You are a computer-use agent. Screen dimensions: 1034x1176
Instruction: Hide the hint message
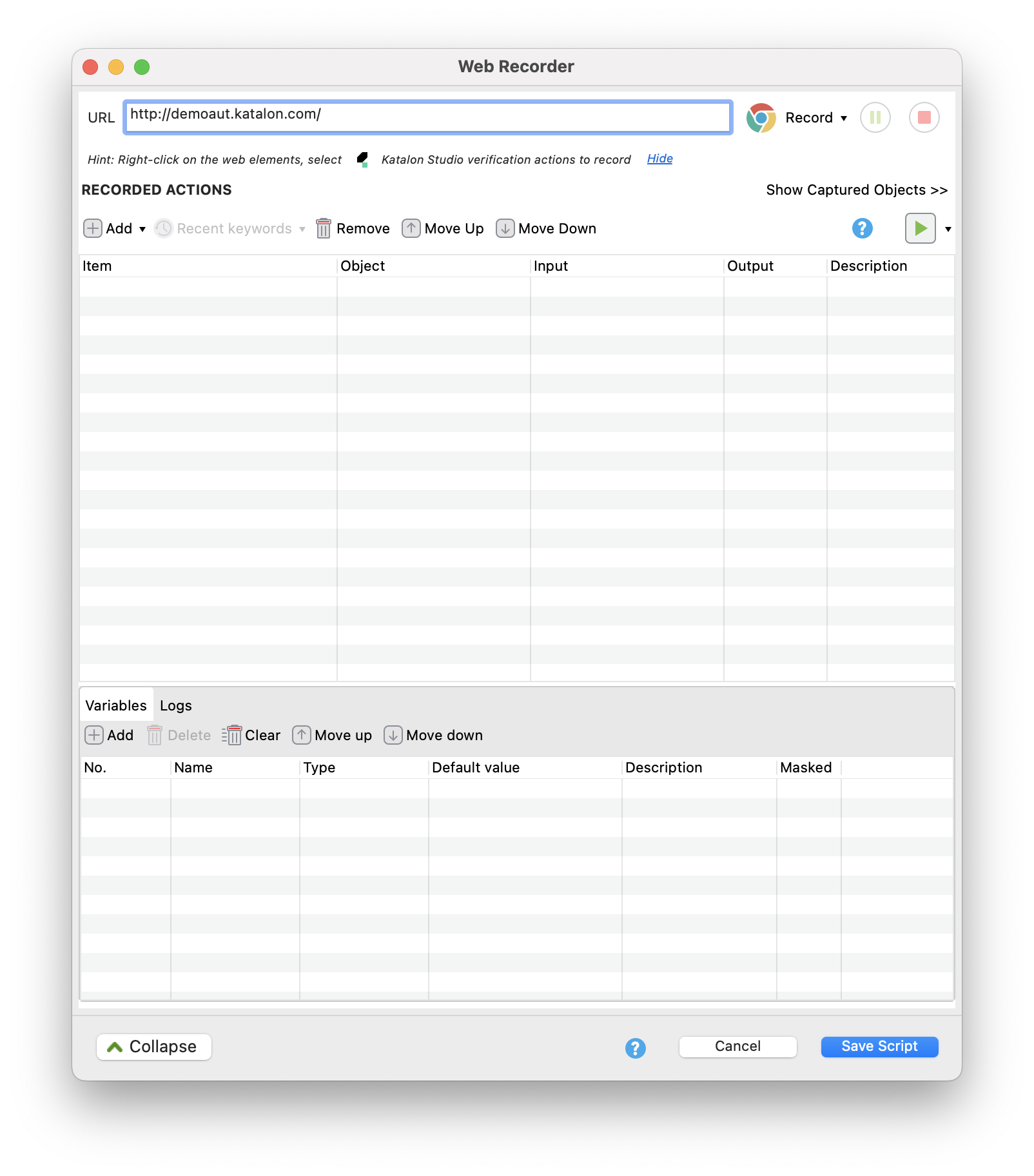[659, 159]
